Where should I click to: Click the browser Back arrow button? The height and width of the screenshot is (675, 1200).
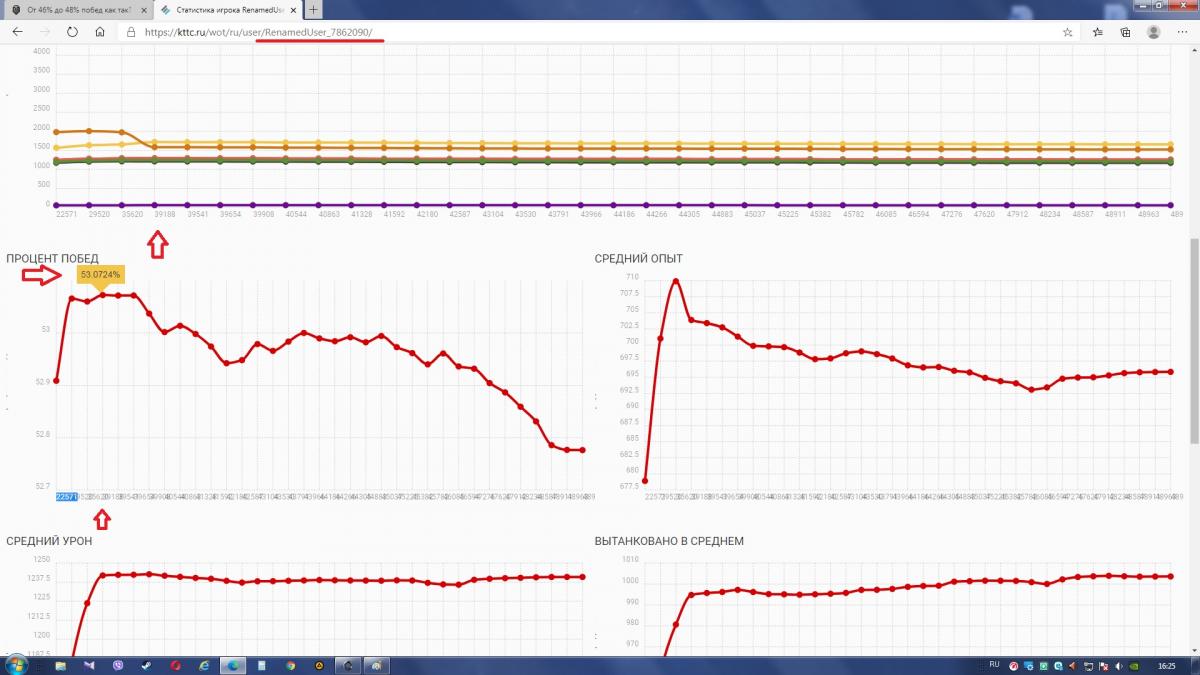17,31
